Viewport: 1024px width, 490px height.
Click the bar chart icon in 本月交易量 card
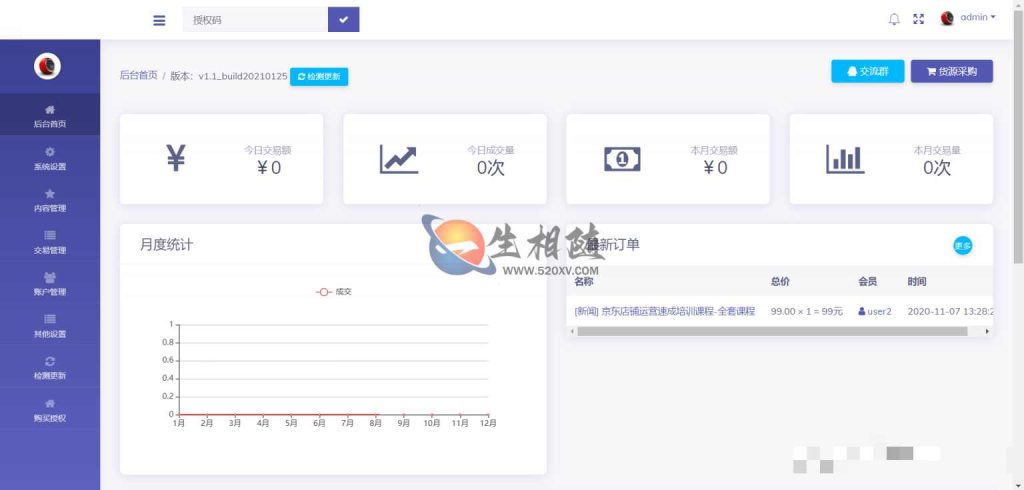(845, 159)
